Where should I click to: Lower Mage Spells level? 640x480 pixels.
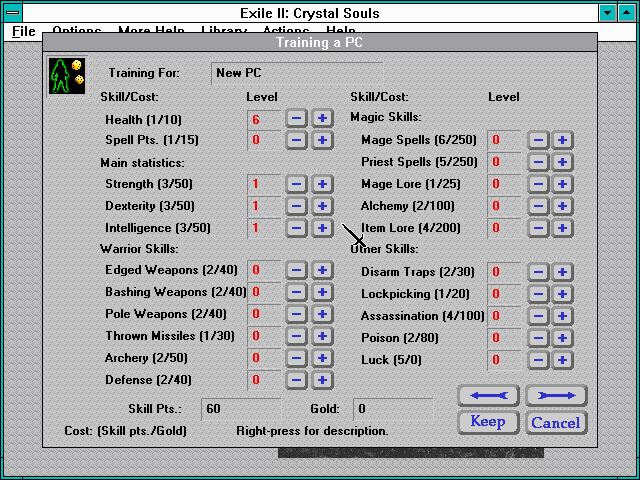[x=538, y=140]
